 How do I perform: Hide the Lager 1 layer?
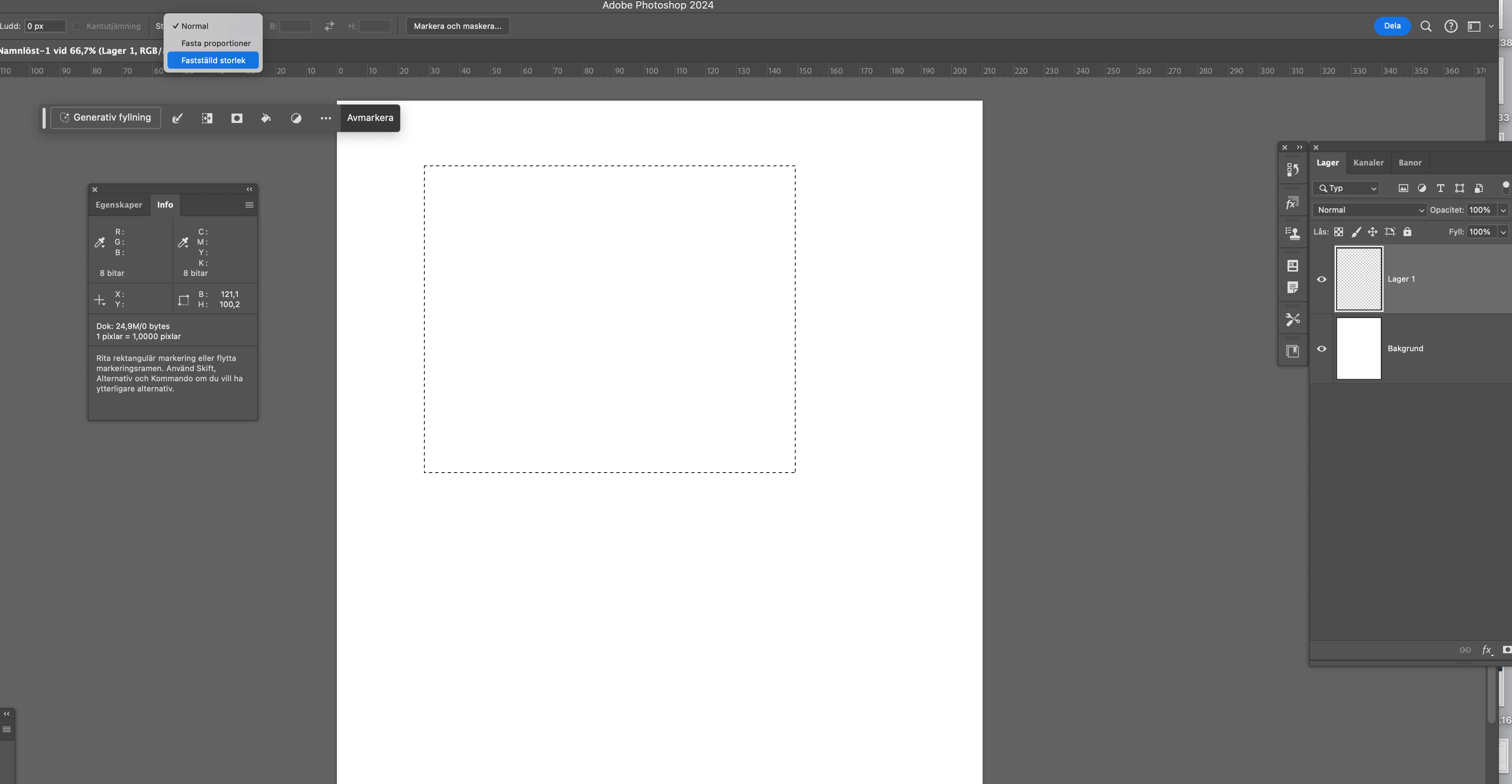(1322, 279)
